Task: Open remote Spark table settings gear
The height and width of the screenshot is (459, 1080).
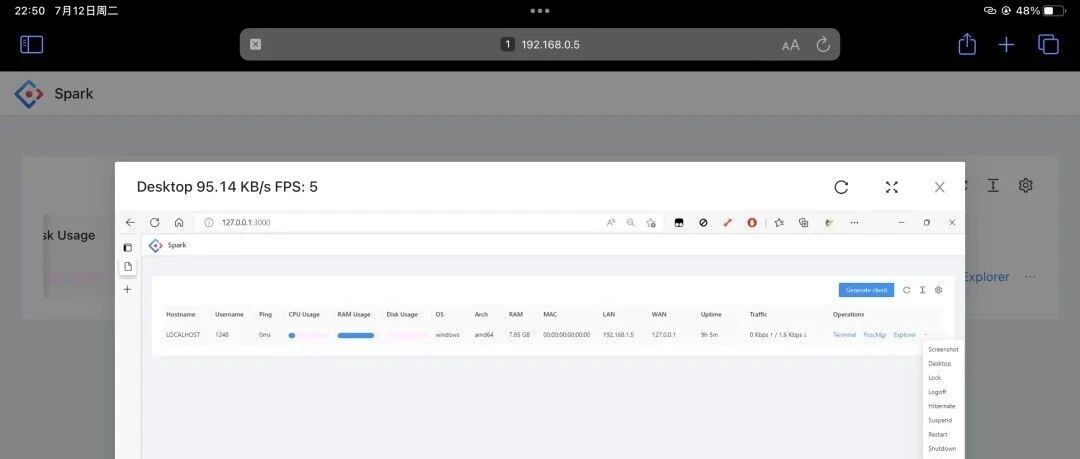Action: pyautogui.click(x=938, y=290)
